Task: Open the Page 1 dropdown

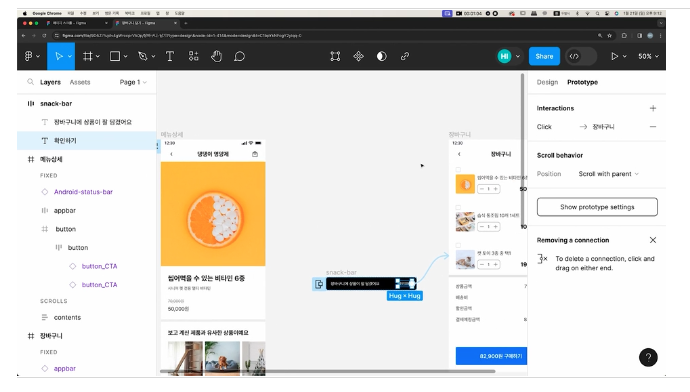Action: tap(133, 82)
